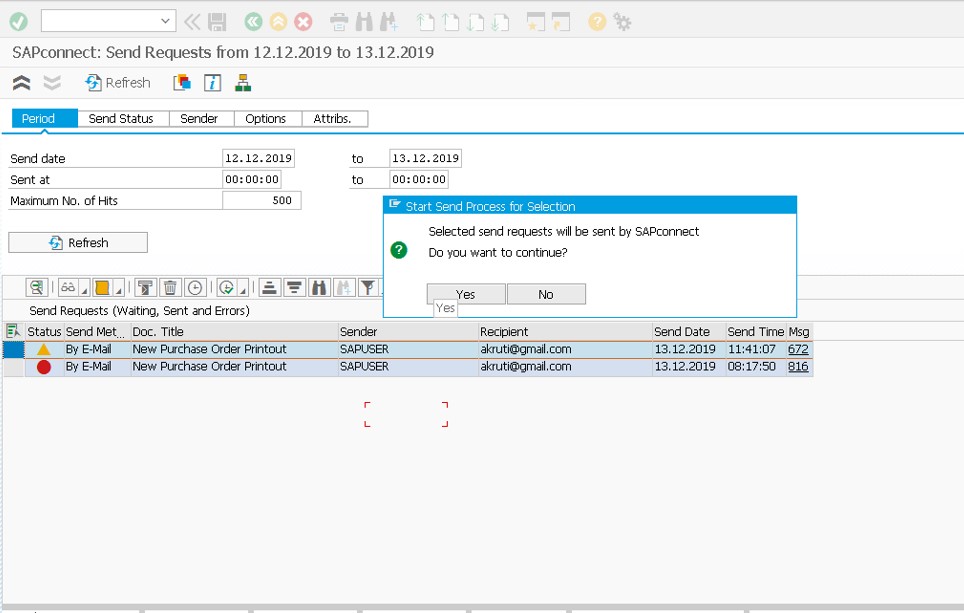
Task: Open the command field dropdown
Action: click(x=165, y=21)
